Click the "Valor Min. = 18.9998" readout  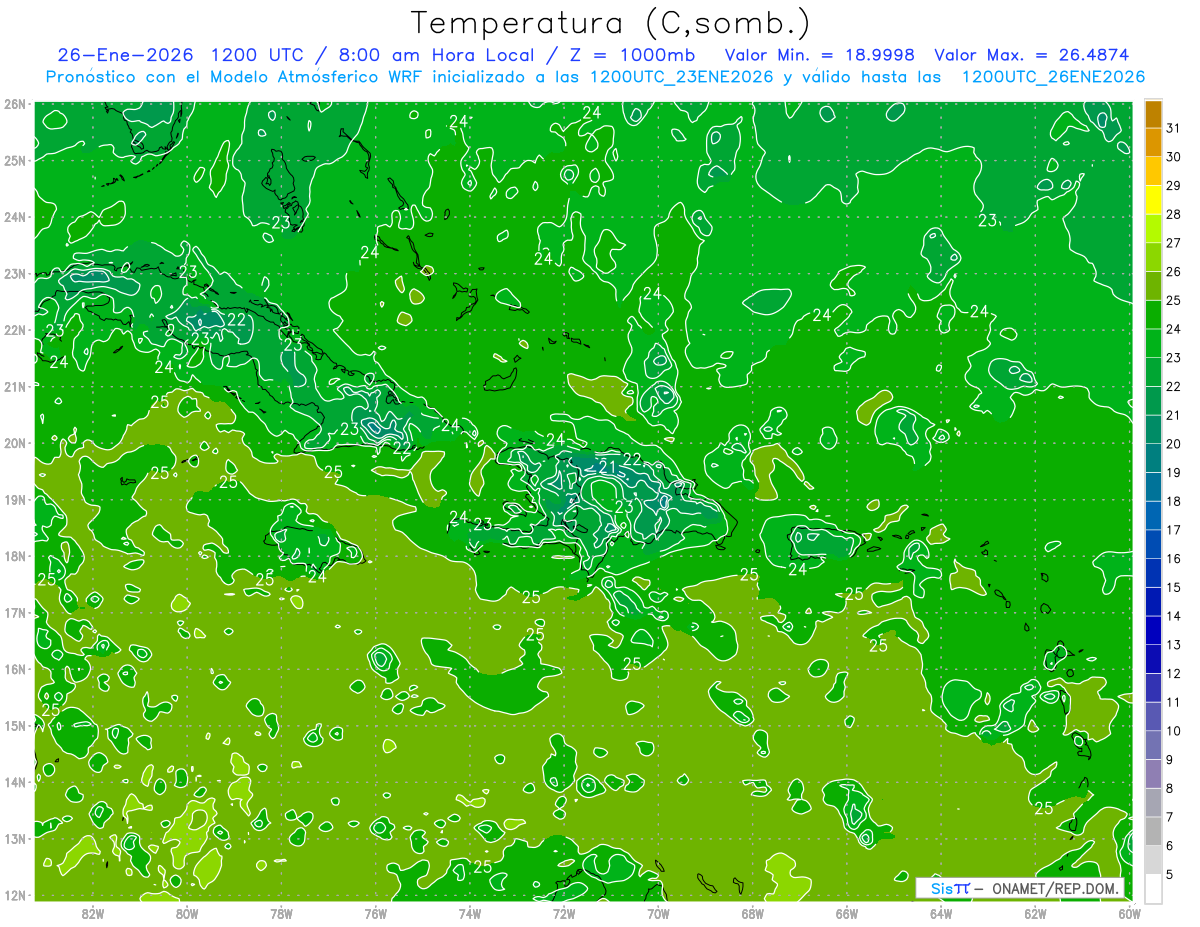pos(819,55)
